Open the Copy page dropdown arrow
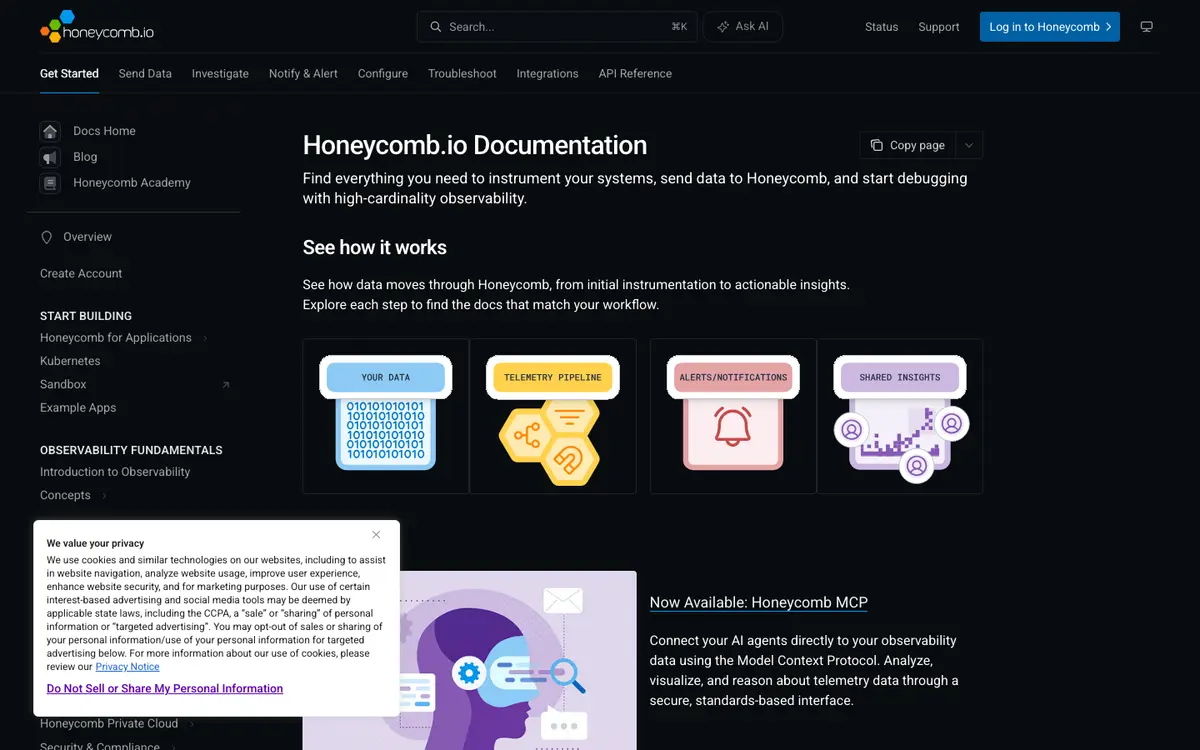Image resolution: width=1200 pixels, height=750 pixels. coord(969,145)
